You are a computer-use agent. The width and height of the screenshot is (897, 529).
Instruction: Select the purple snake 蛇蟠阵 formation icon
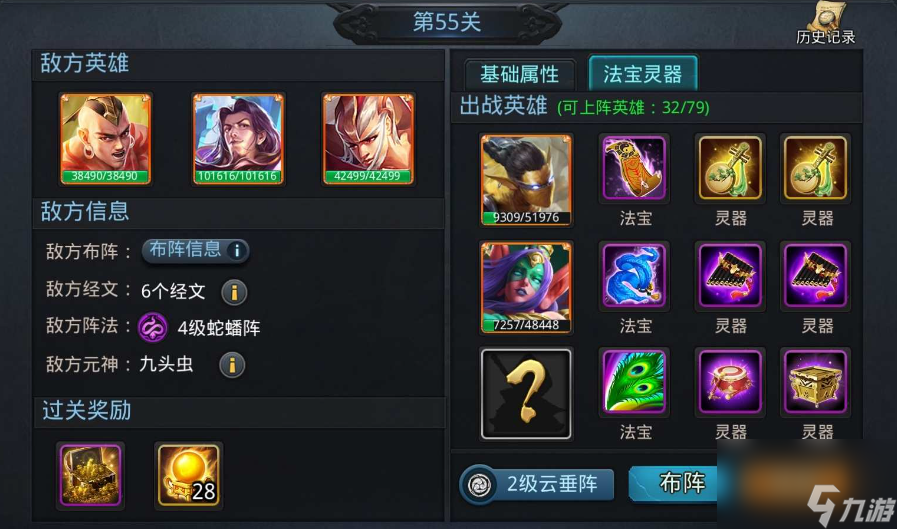(153, 328)
